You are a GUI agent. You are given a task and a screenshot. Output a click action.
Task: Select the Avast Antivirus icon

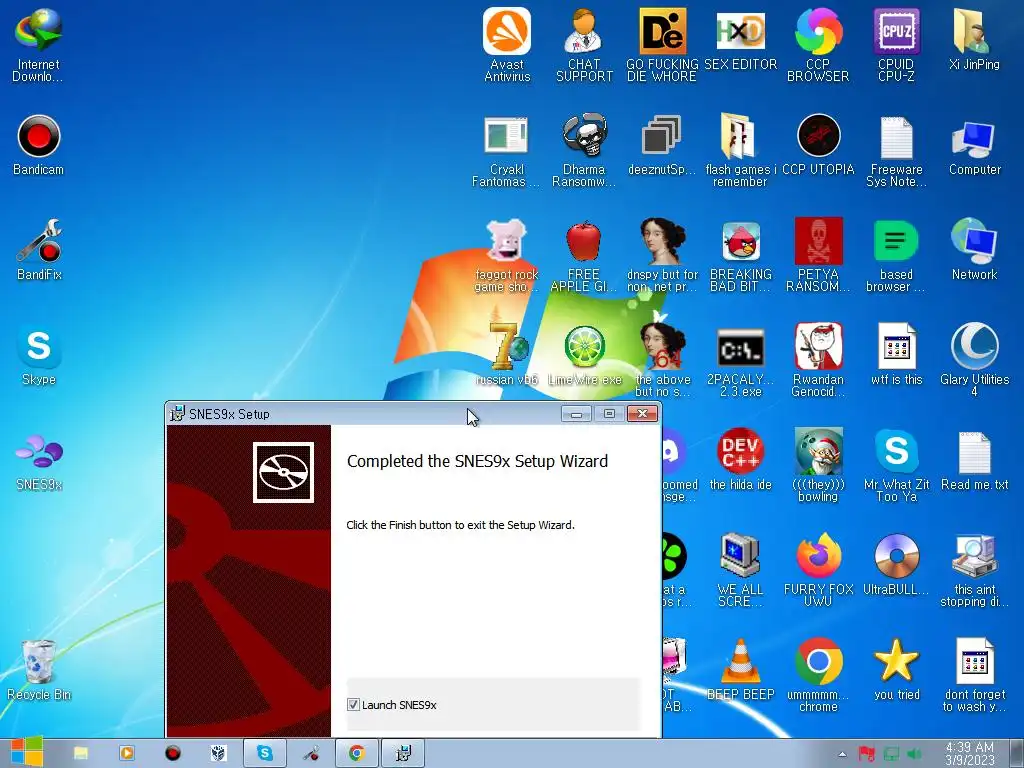tap(507, 44)
